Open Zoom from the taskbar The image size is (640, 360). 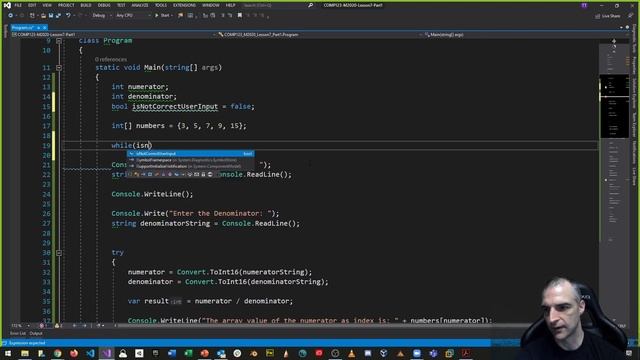tap(417, 353)
